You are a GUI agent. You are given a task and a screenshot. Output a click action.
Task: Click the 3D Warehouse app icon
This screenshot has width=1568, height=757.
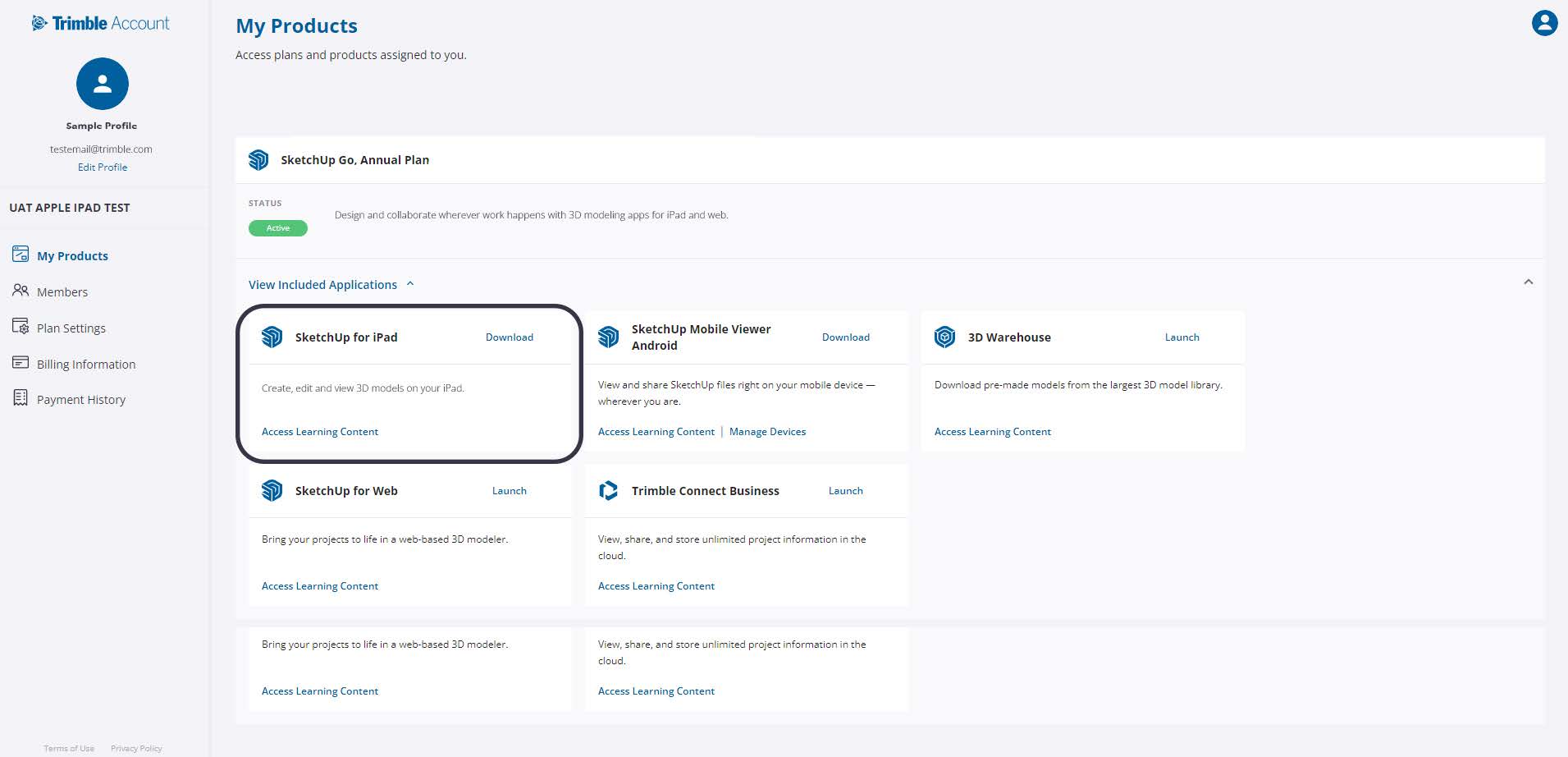tap(944, 337)
